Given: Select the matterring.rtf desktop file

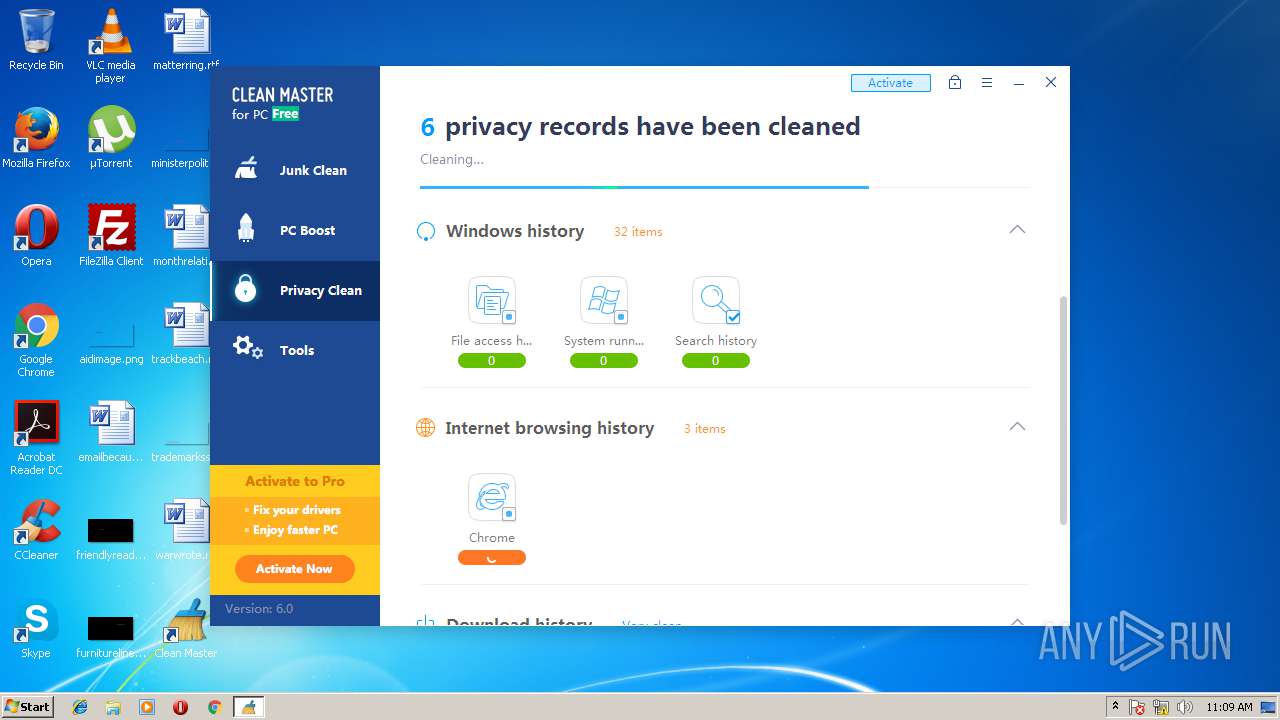Looking at the screenshot, I should [x=186, y=40].
